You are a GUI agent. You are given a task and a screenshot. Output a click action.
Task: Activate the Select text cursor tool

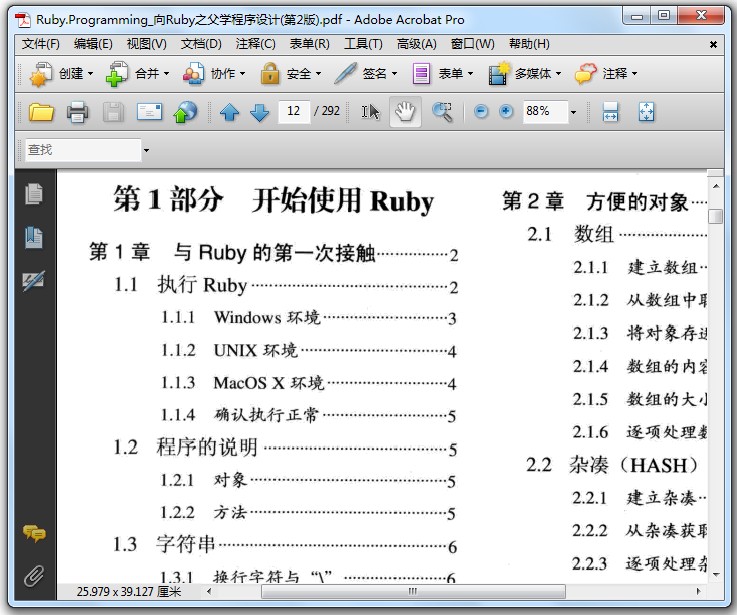coord(370,112)
